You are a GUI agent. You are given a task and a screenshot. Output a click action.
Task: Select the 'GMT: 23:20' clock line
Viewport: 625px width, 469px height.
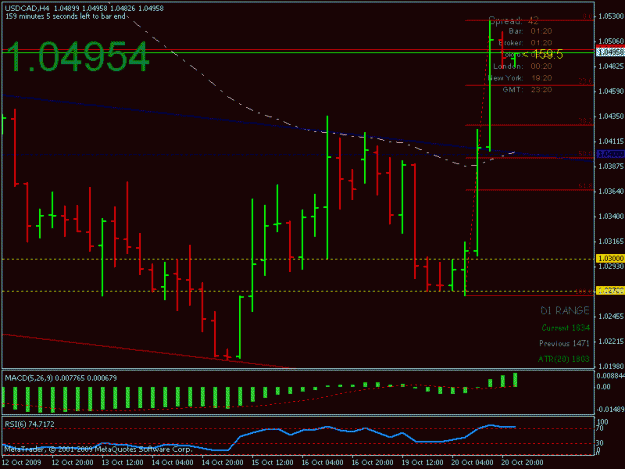pos(527,89)
